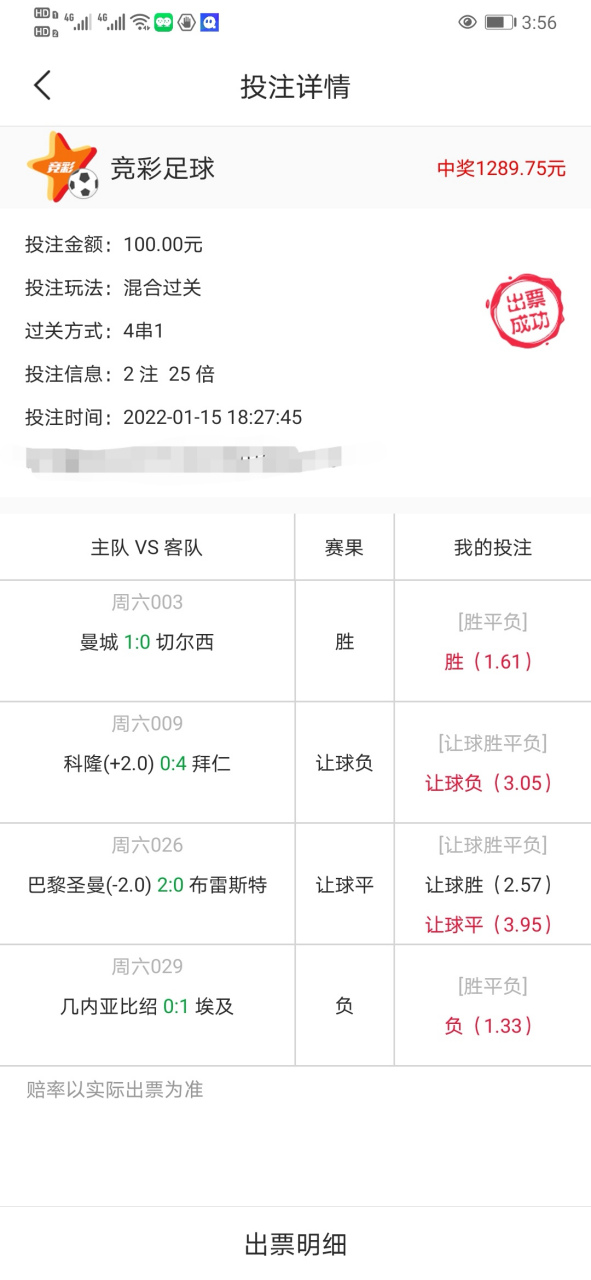591x1280 pixels.
Task: Tap the 竞彩足球 star soccer logo
Action: pyautogui.click(x=60, y=167)
